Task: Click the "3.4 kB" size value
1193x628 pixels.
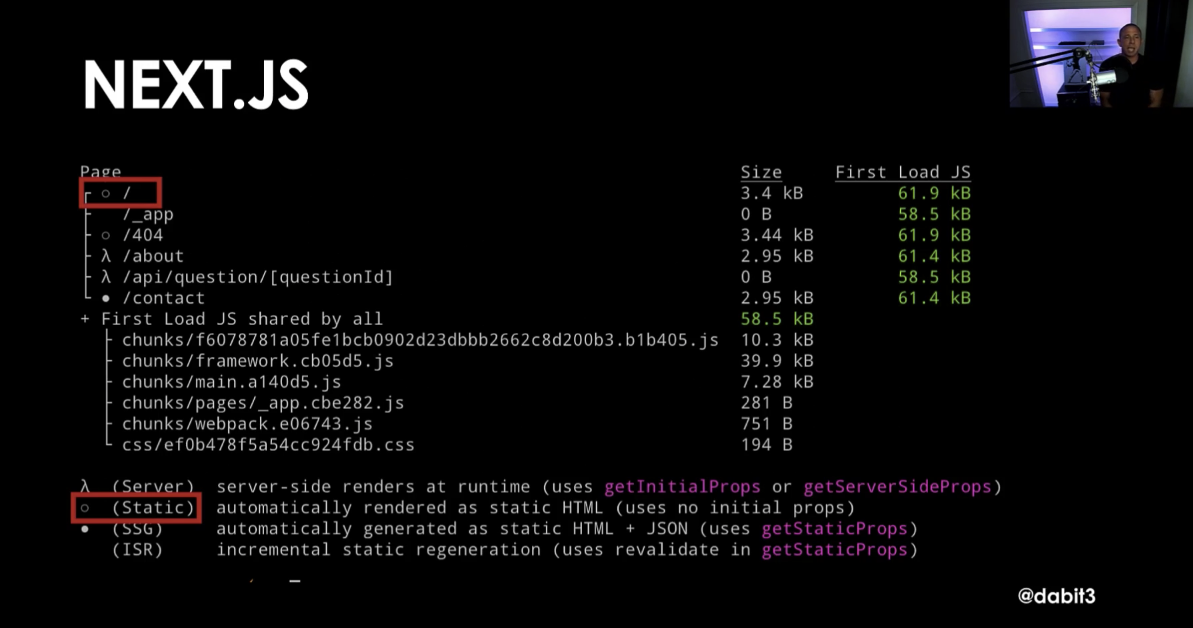Action: pos(771,193)
